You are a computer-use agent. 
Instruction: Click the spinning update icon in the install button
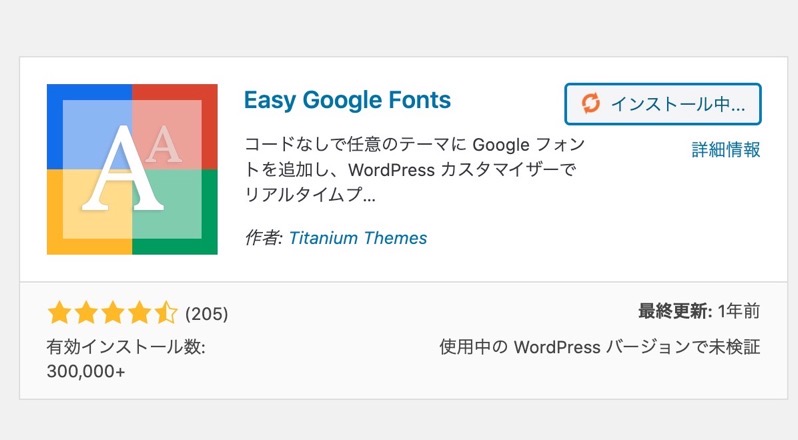[x=591, y=104]
